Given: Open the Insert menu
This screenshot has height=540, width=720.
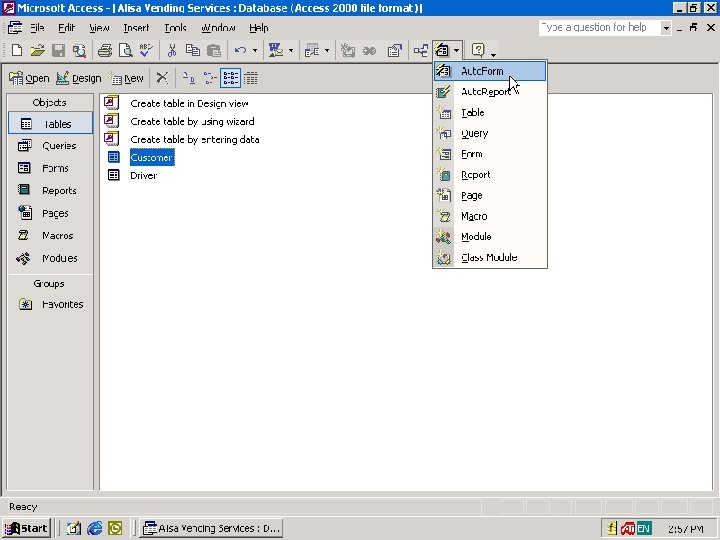Looking at the screenshot, I should coord(136,28).
